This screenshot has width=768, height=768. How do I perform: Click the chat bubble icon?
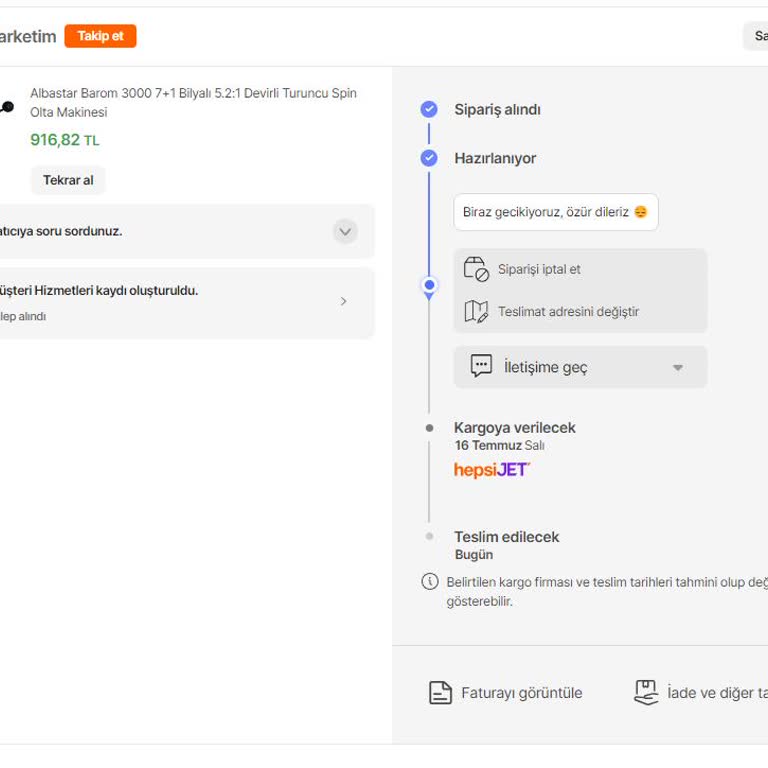[x=481, y=366]
